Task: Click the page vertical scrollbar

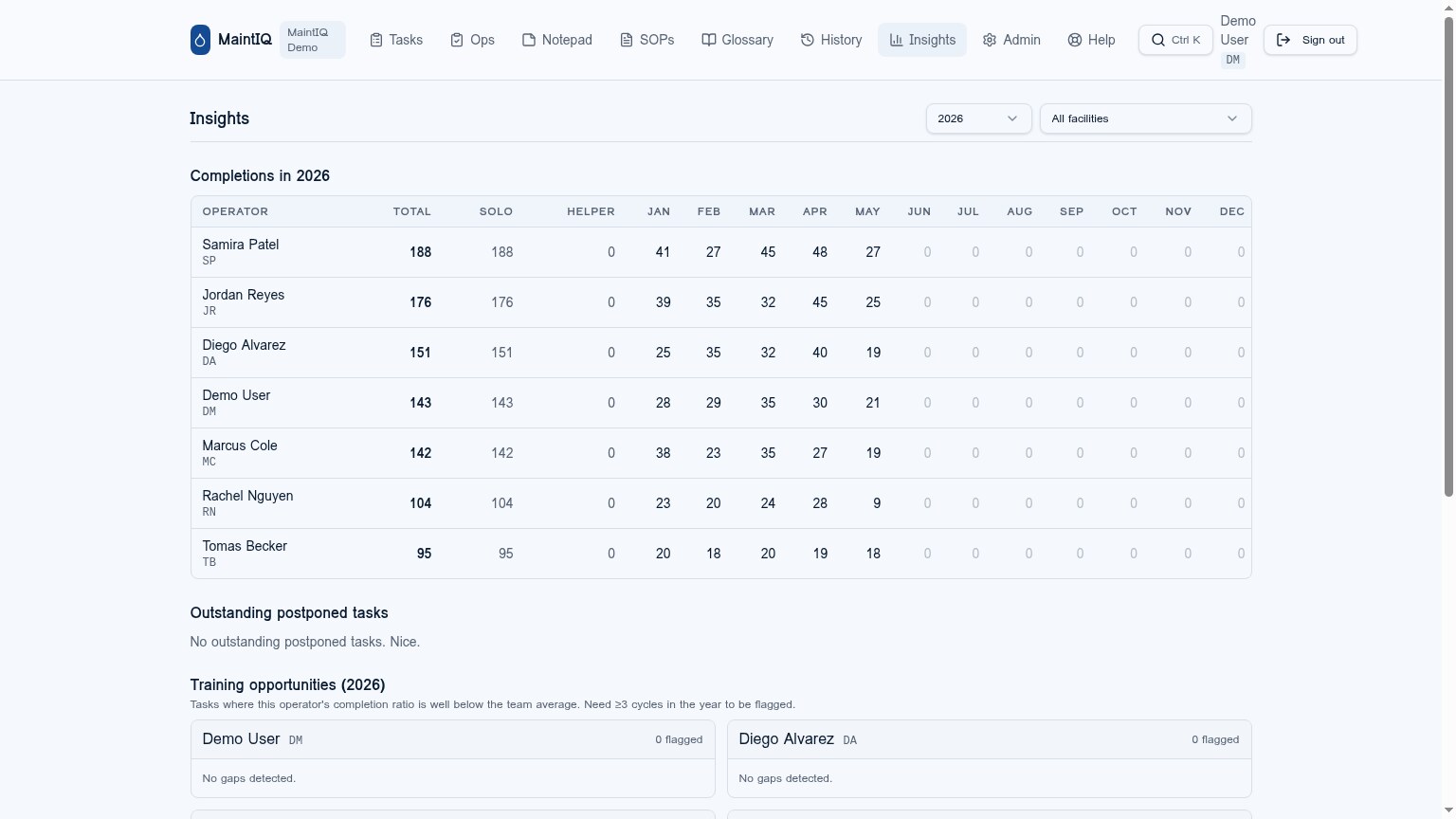Action: click(1448, 256)
